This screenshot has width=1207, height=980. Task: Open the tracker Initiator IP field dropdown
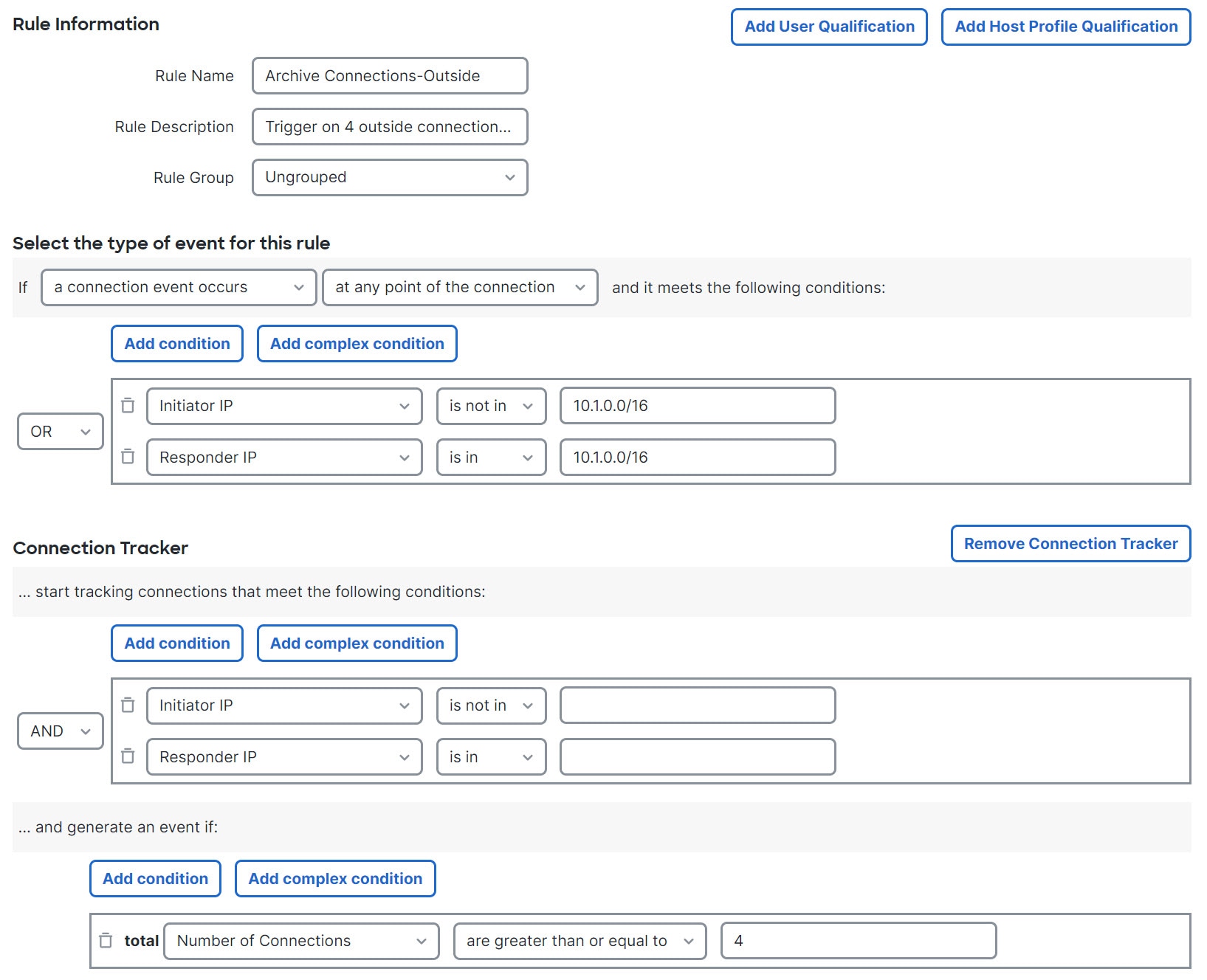click(x=284, y=705)
